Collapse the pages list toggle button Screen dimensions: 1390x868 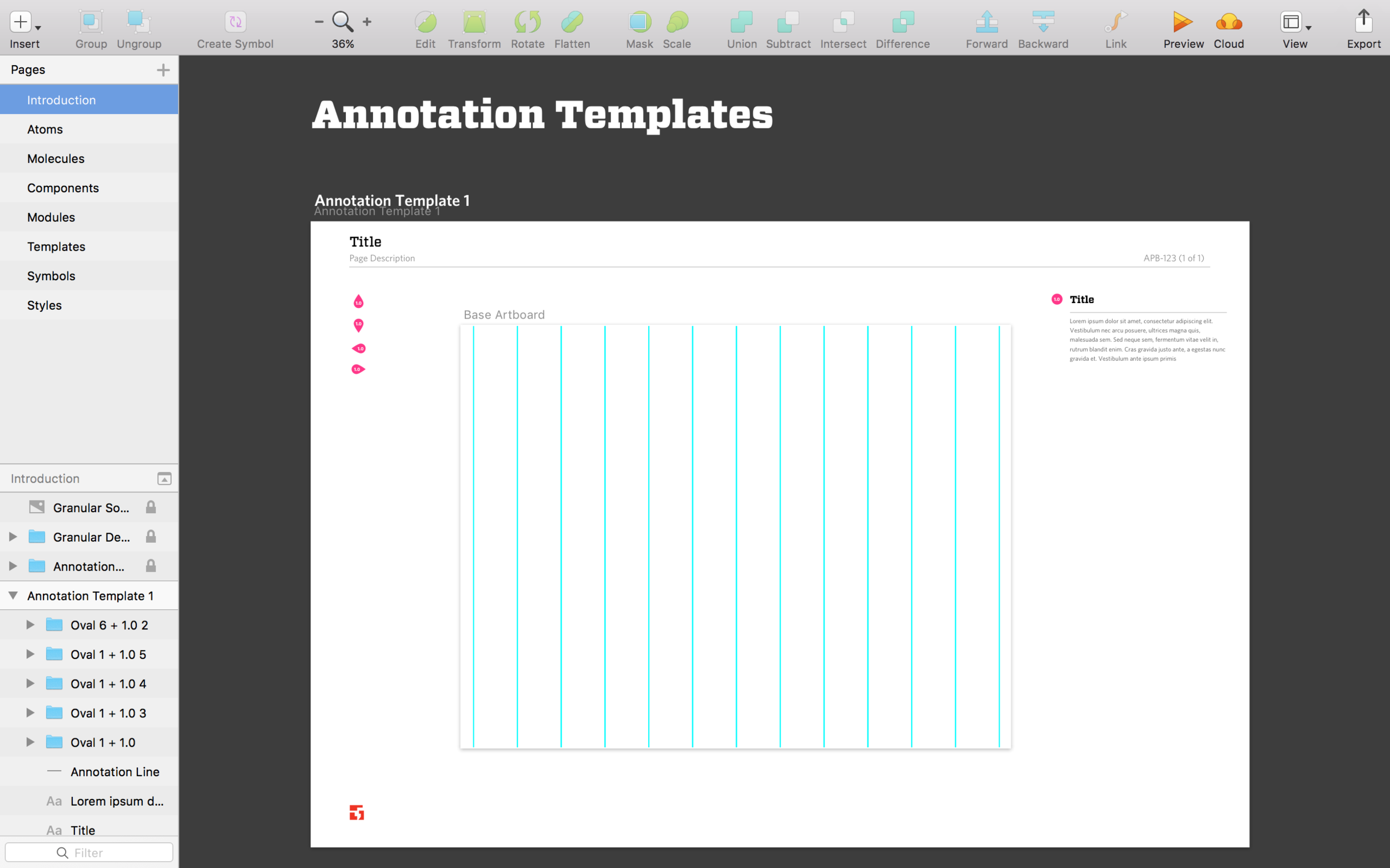point(164,479)
